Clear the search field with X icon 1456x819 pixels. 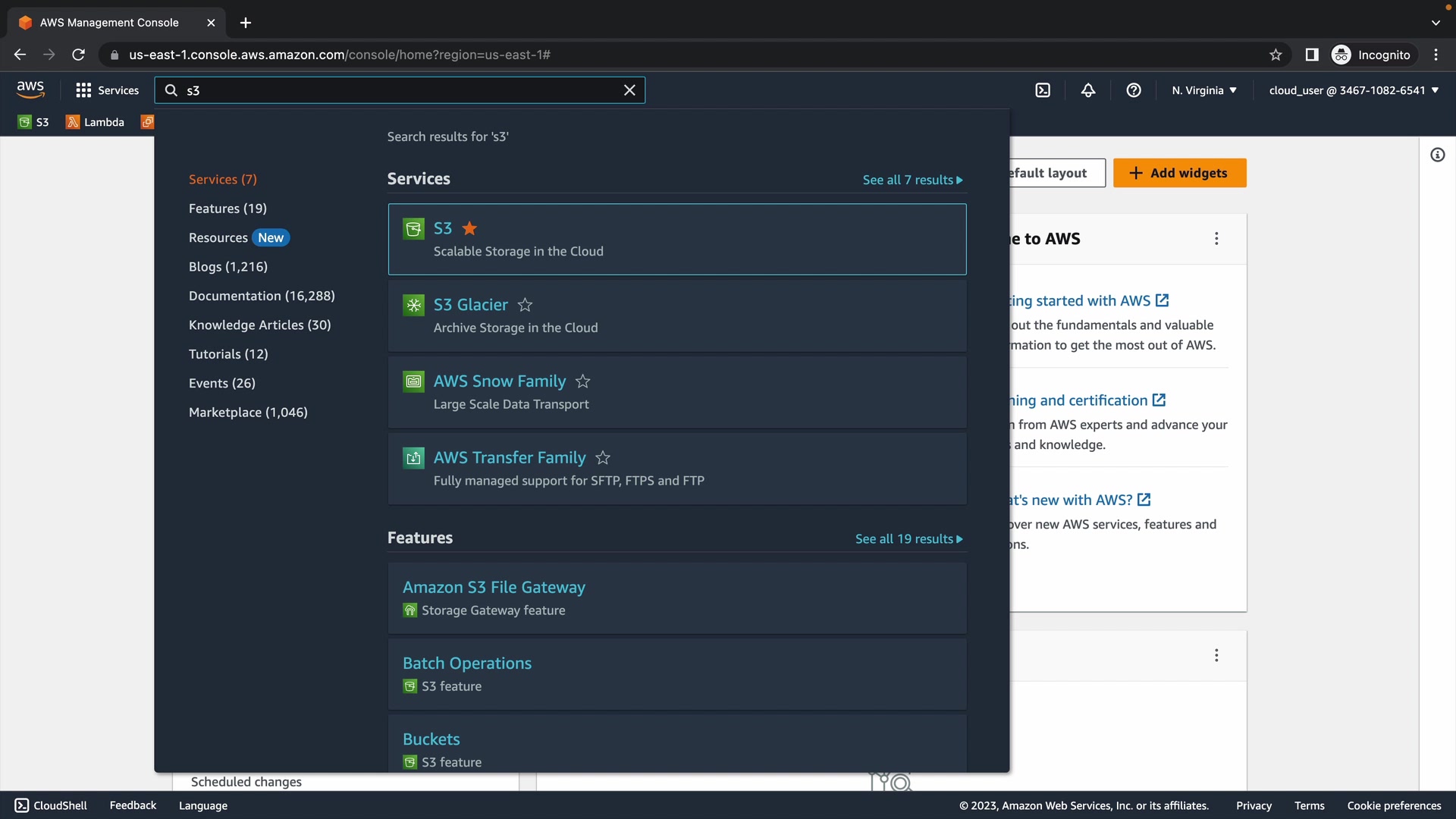(629, 90)
